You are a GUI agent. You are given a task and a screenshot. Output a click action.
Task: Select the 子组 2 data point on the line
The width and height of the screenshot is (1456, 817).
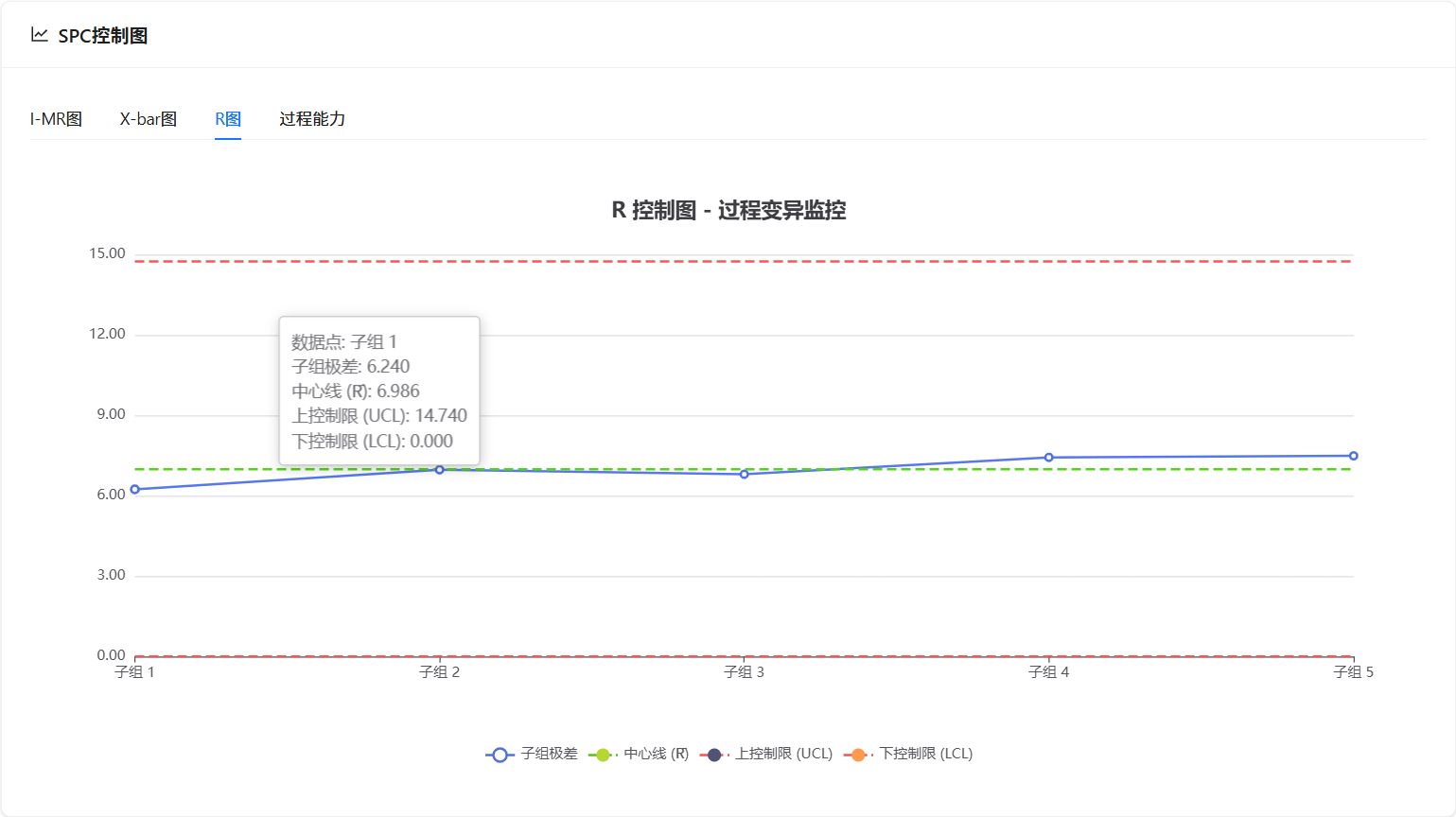pos(440,470)
